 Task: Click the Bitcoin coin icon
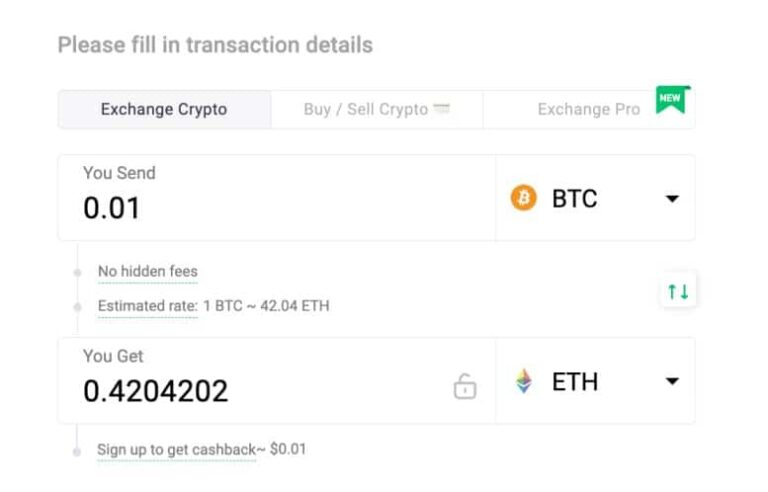pyautogui.click(x=523, y=198)
